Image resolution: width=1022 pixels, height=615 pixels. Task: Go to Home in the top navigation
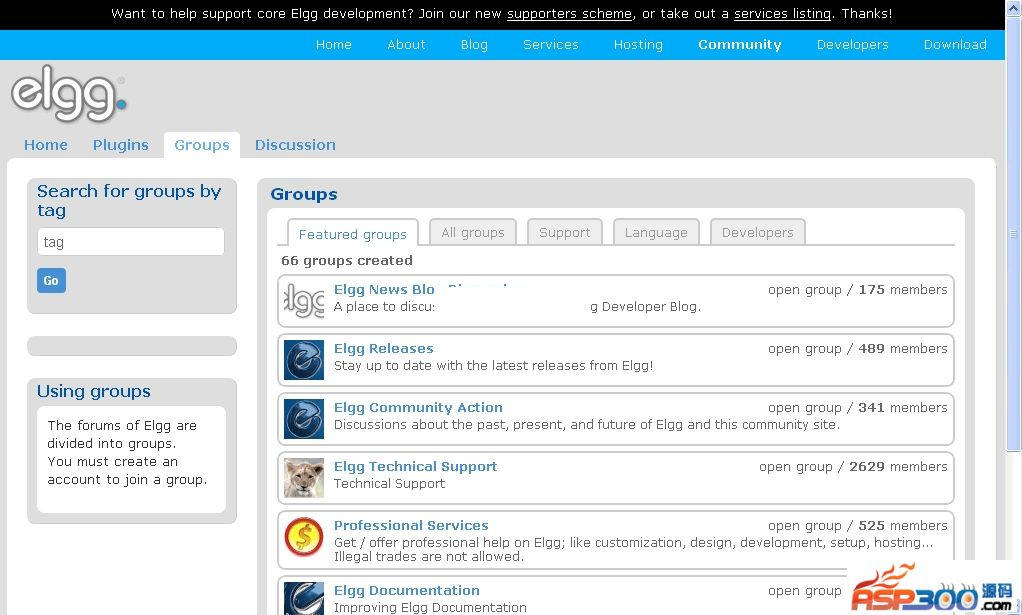click(334, 44)
